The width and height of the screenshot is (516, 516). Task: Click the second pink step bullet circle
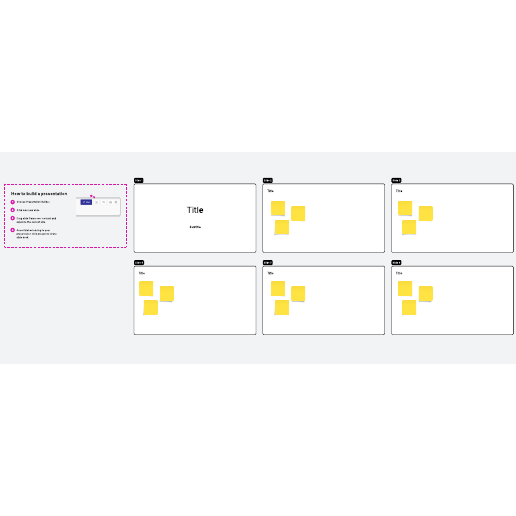coord(13,210)
